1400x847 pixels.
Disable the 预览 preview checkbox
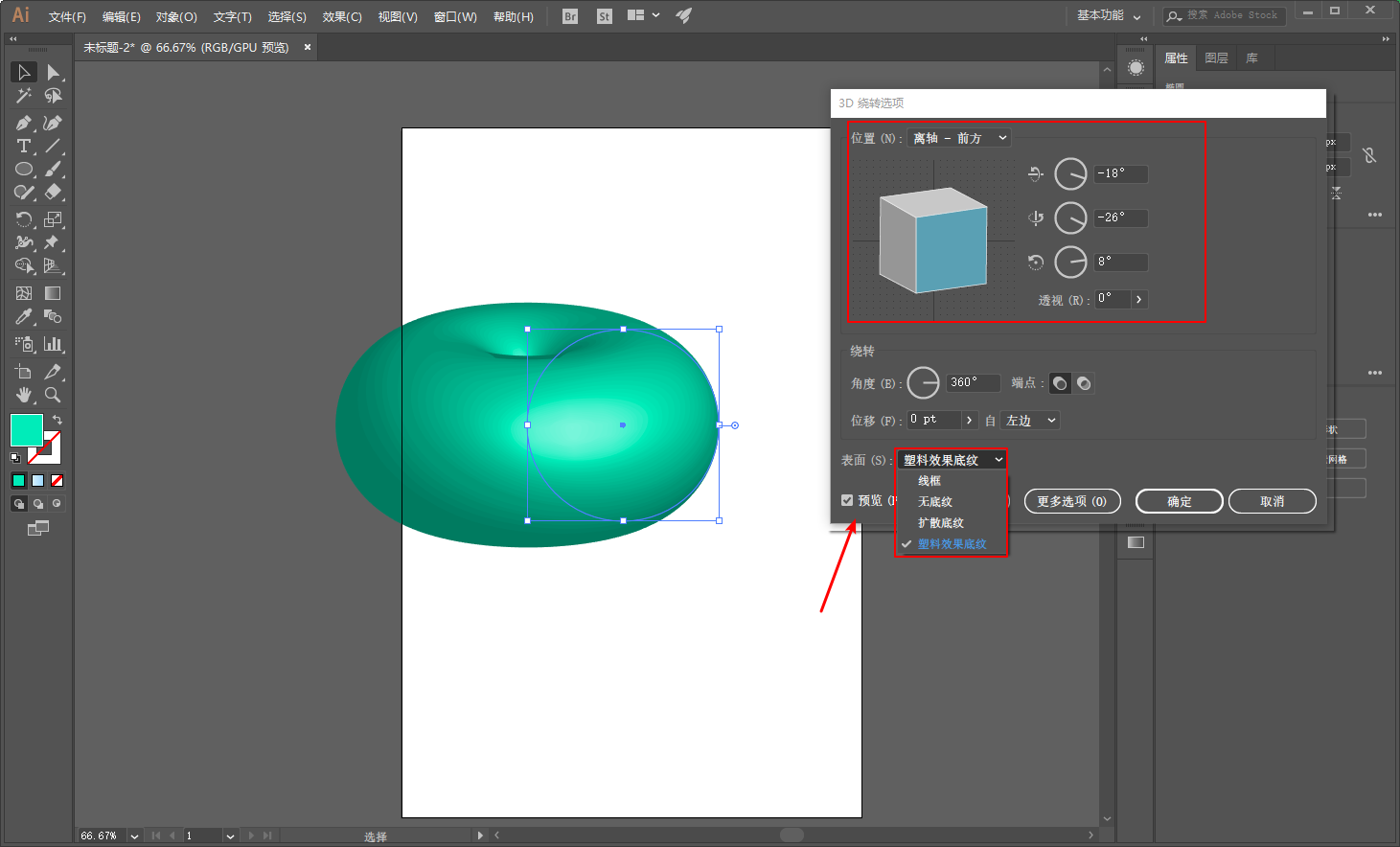846,499
